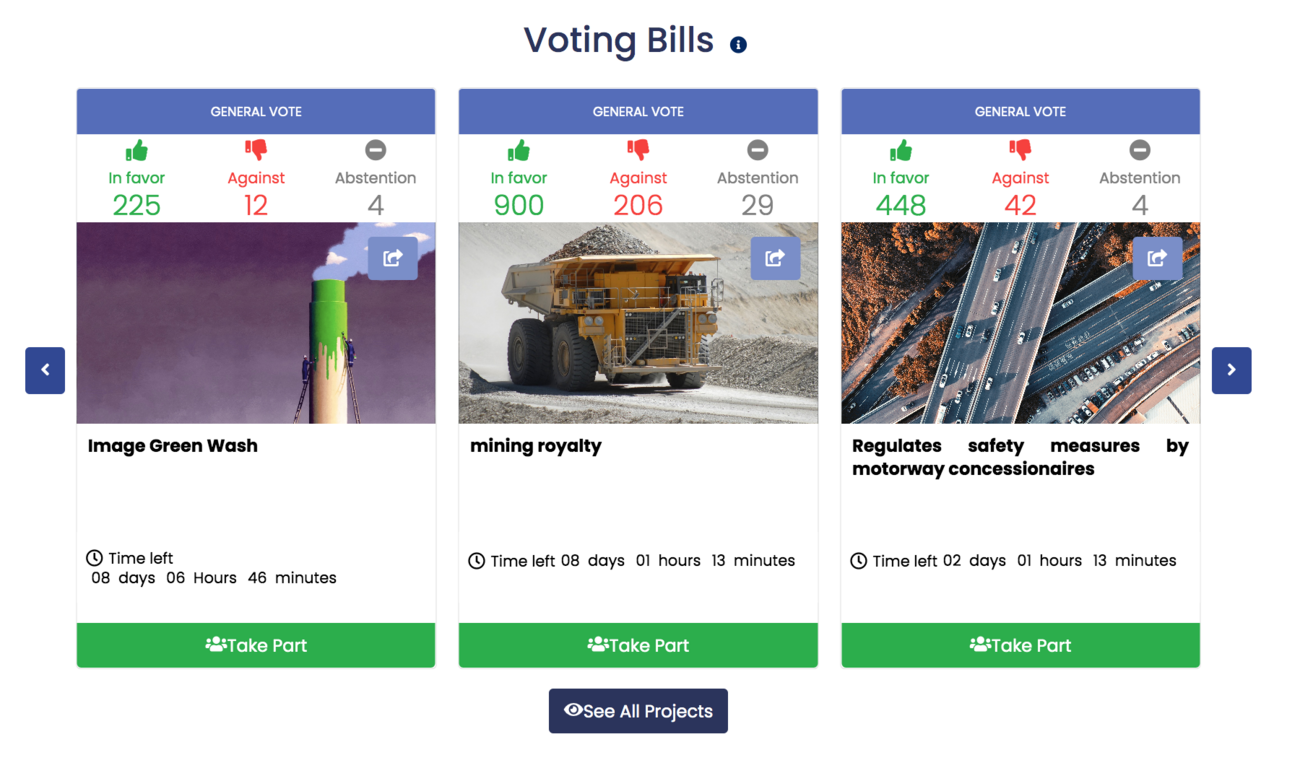Open the share icon on the Image Green Wash card

[x=392, y=257]
